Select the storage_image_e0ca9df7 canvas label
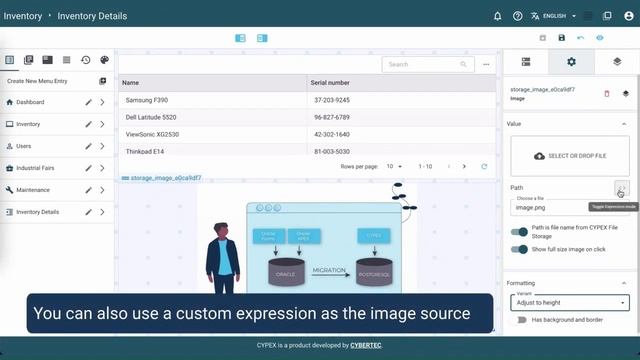 (162, 178)
